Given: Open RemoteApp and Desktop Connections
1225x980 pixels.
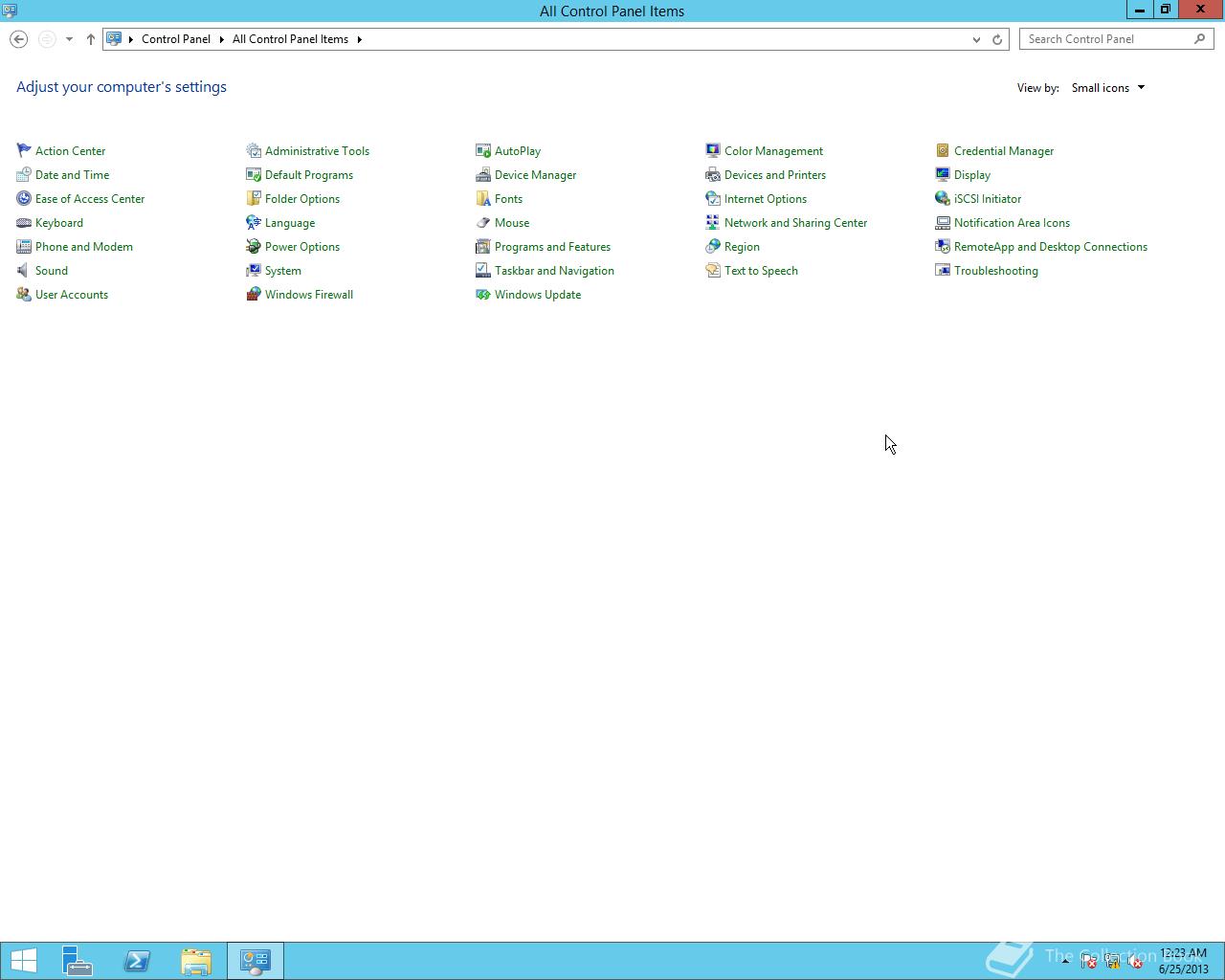Looking at the screenshot, I should click(1050, 246).
